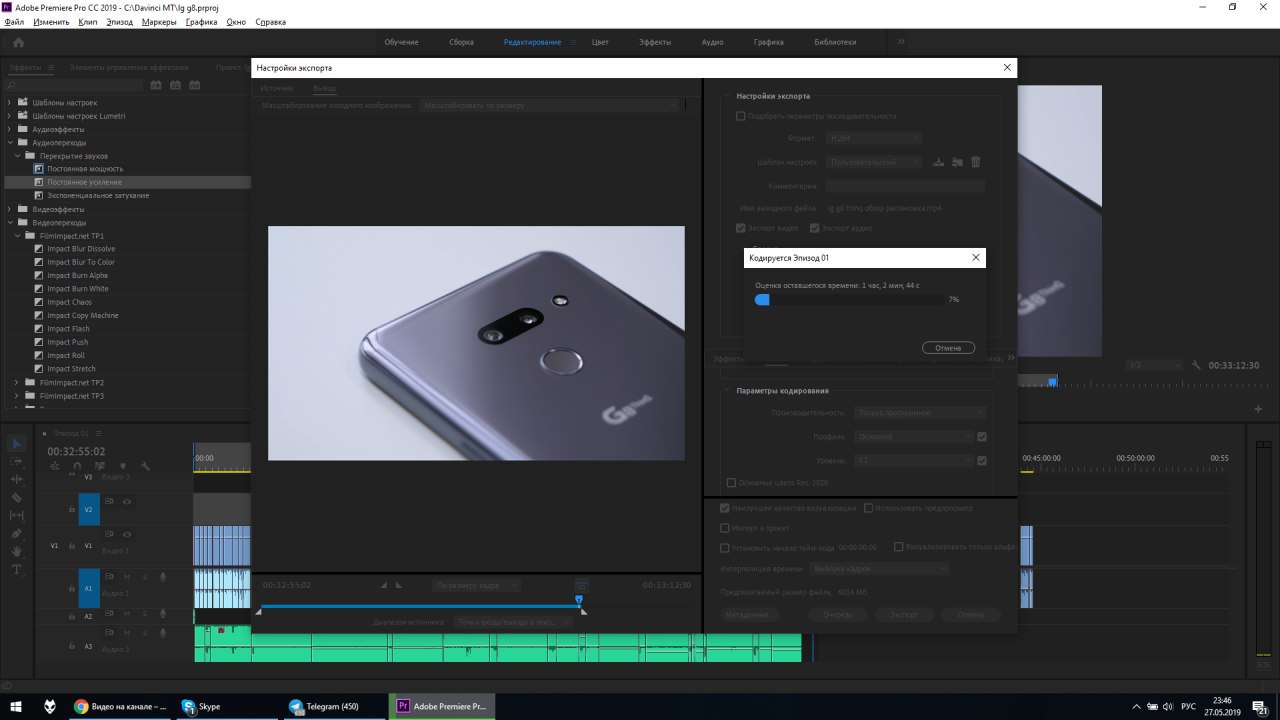1280x720 pixels.
Task: Expand the Шаблоны настроек folder
Action: (x=10, y=103)
